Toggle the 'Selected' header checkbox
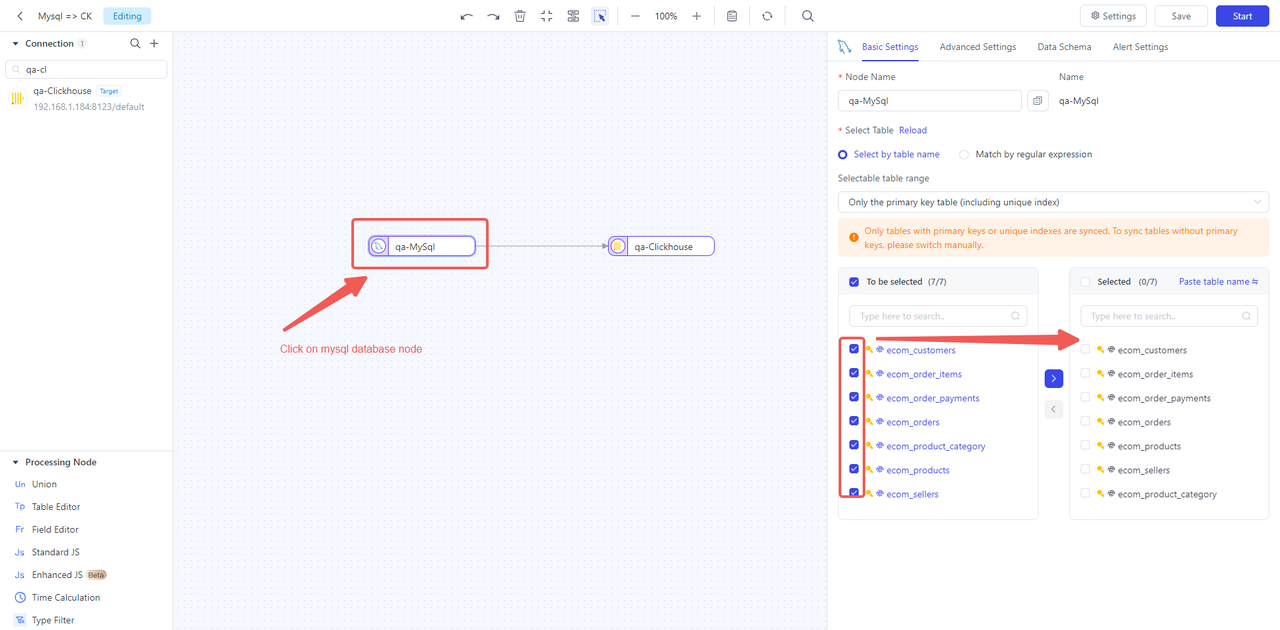Screen dimensions: 1280x630 tap(1085, 282)
